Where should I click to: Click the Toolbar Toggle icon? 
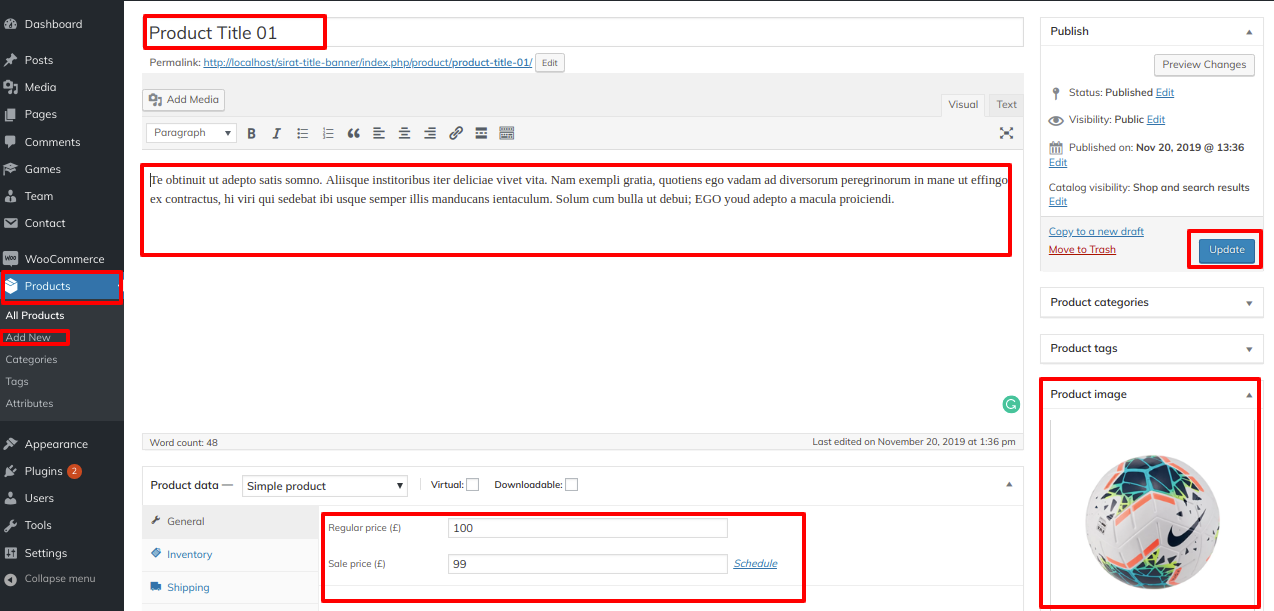506,133
